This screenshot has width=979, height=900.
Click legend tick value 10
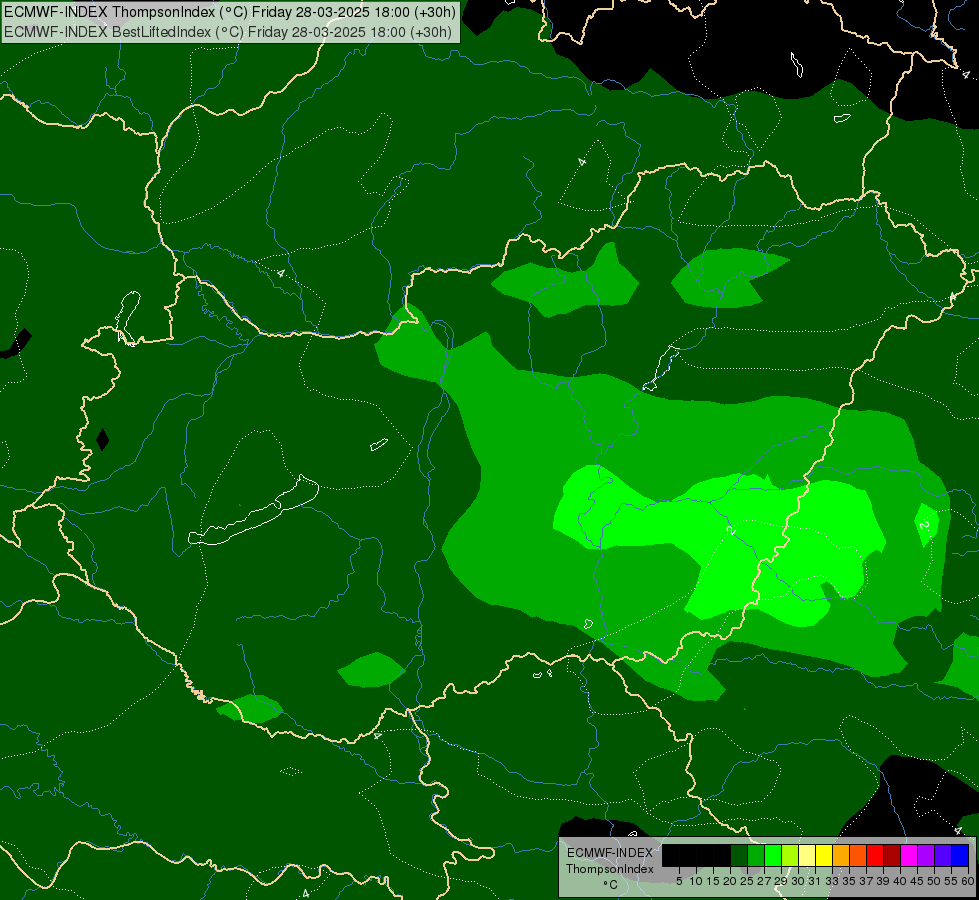[696, 881]
